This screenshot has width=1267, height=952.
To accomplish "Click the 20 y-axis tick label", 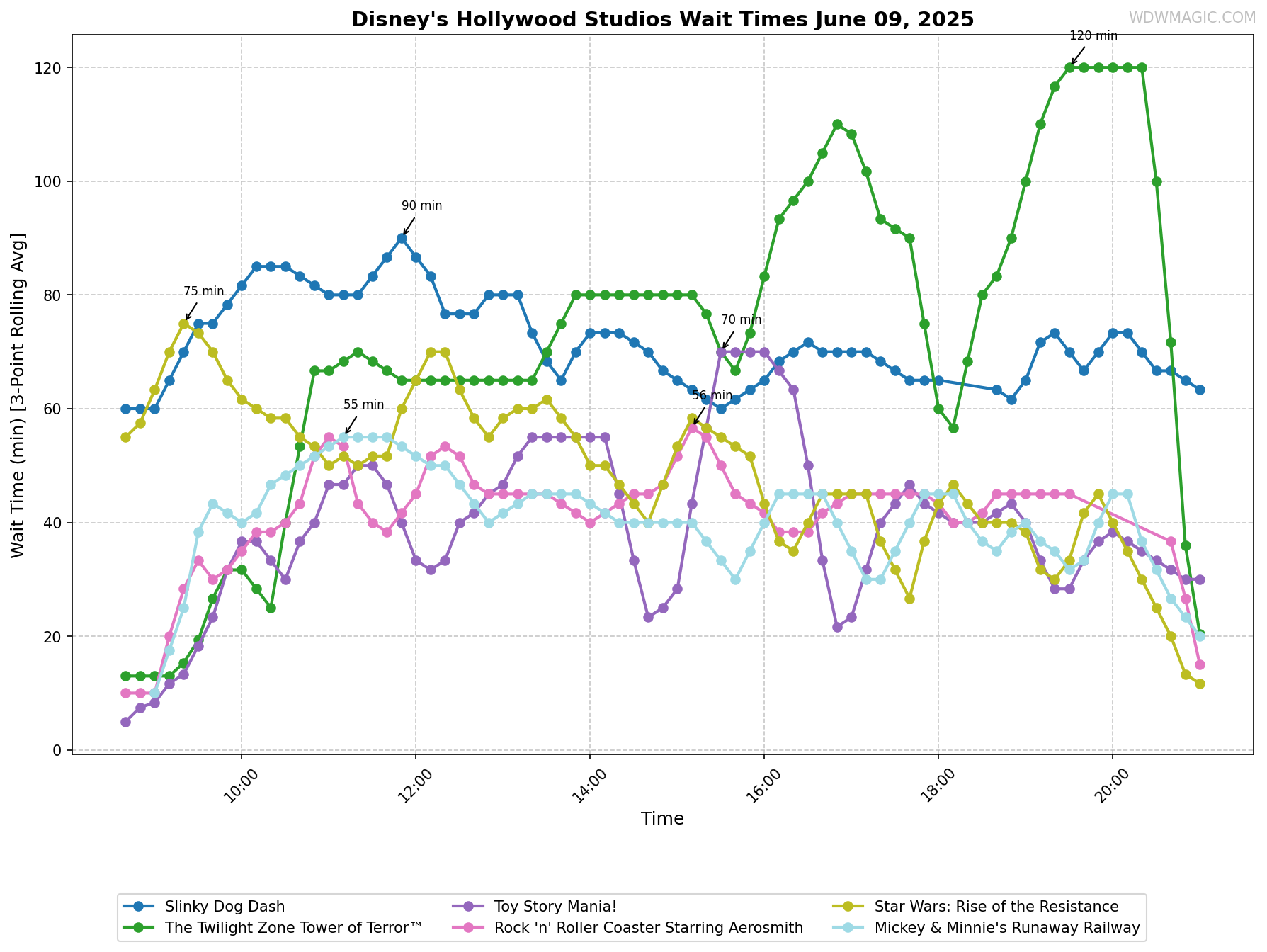I will coord(55,637).
